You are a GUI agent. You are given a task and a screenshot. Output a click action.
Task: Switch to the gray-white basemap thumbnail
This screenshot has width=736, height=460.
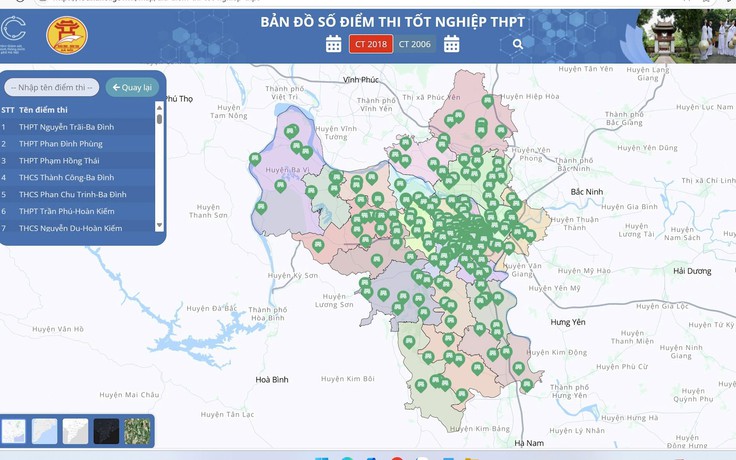(x=75, y=431)
